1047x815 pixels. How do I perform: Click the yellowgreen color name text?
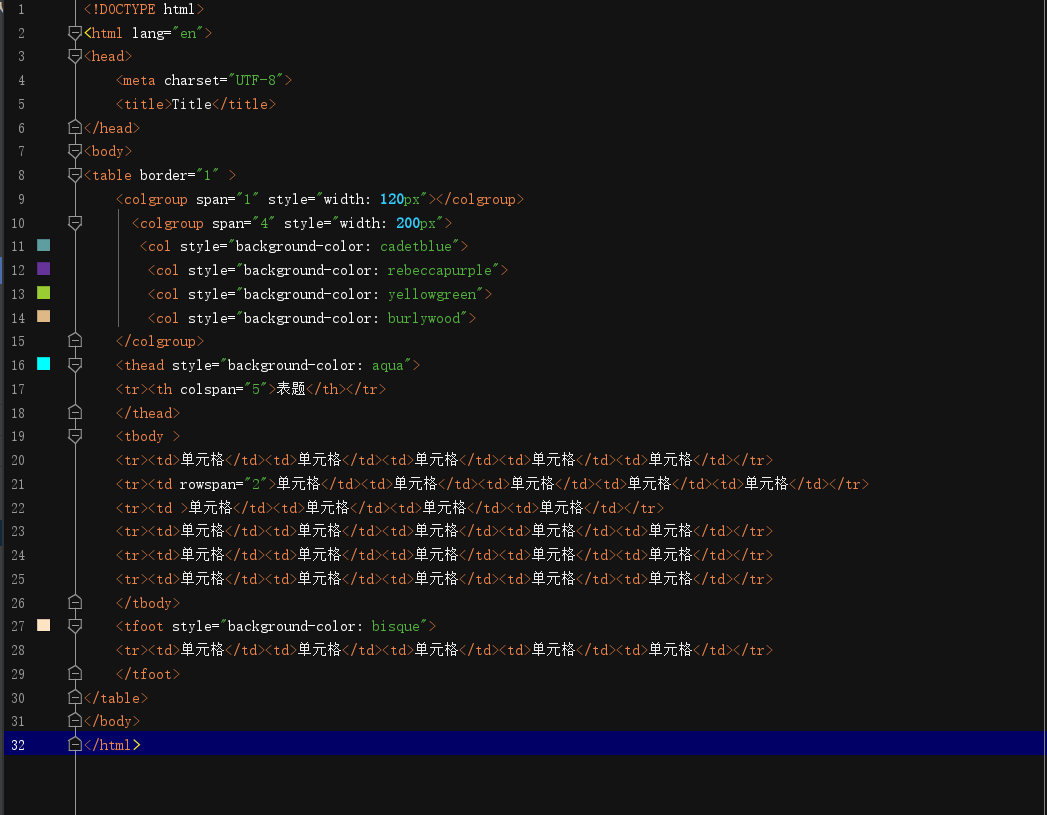pyautogui.click(x=432, y=294)
